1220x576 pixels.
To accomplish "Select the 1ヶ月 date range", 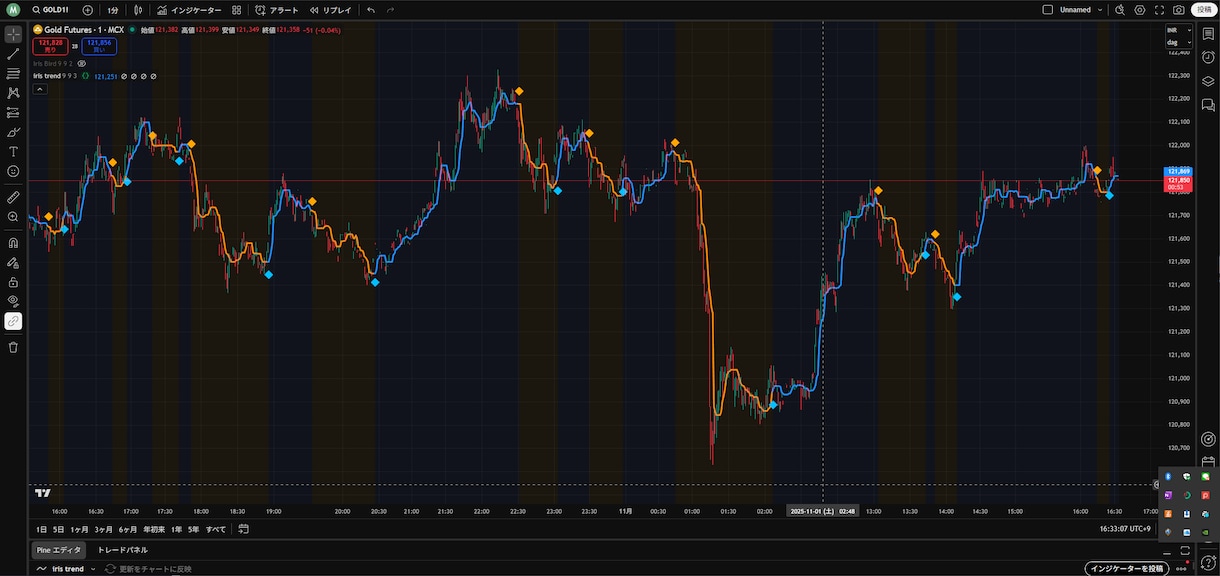I will tap(79, 529).
